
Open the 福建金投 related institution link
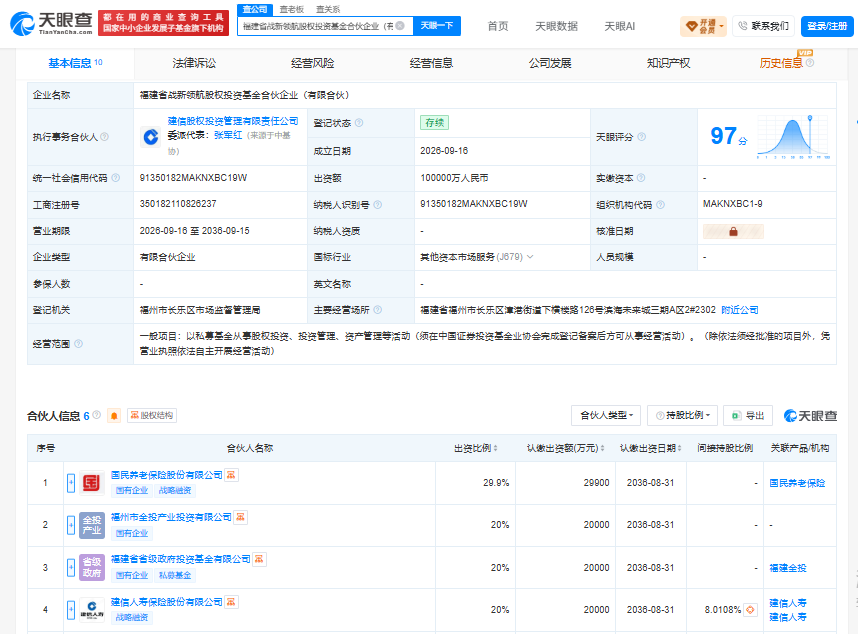point(788,568)
